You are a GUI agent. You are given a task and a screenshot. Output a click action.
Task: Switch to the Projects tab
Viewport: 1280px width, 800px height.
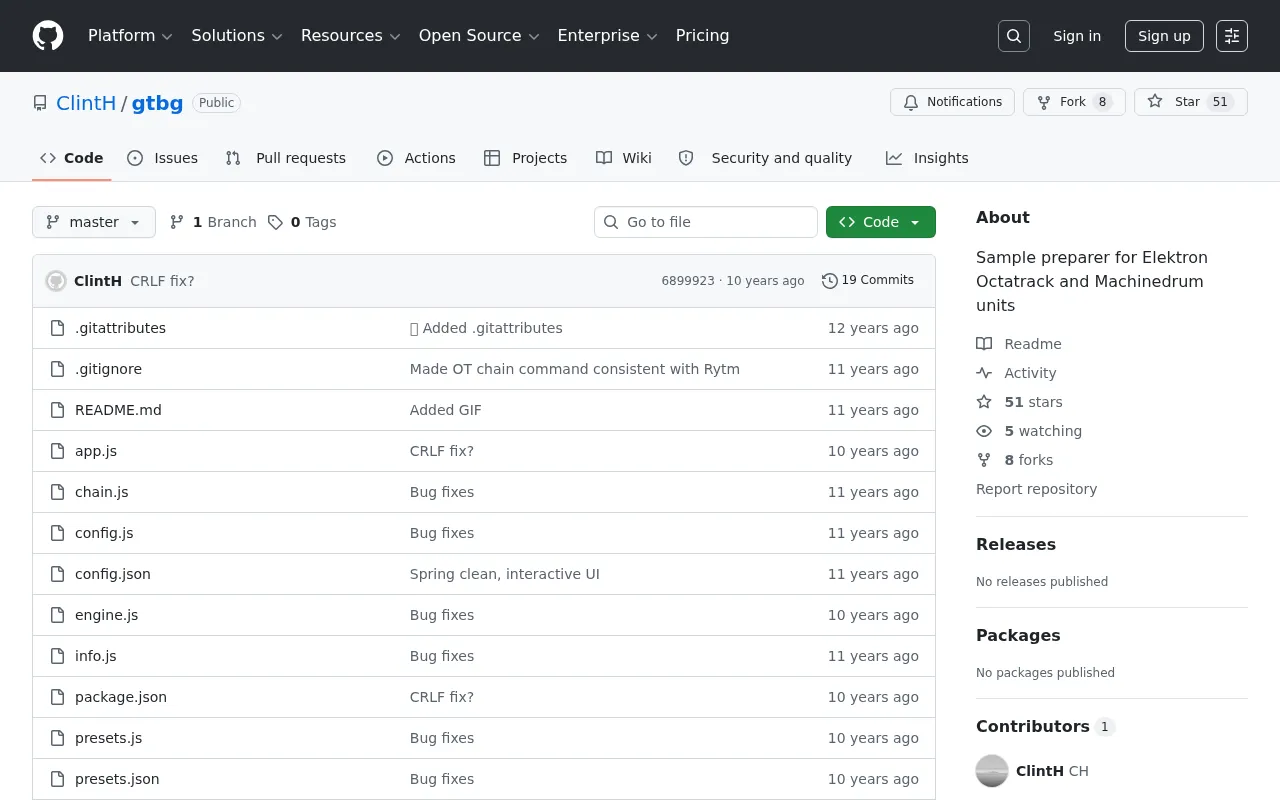tap(525, 158)
